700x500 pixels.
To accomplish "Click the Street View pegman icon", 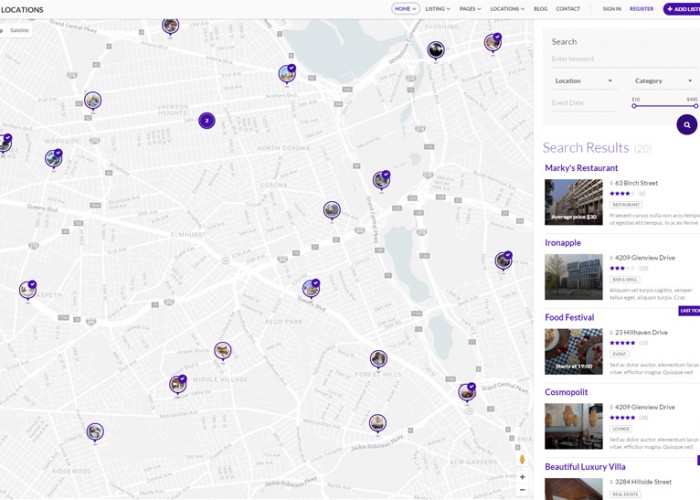I will tap(522, 459).
